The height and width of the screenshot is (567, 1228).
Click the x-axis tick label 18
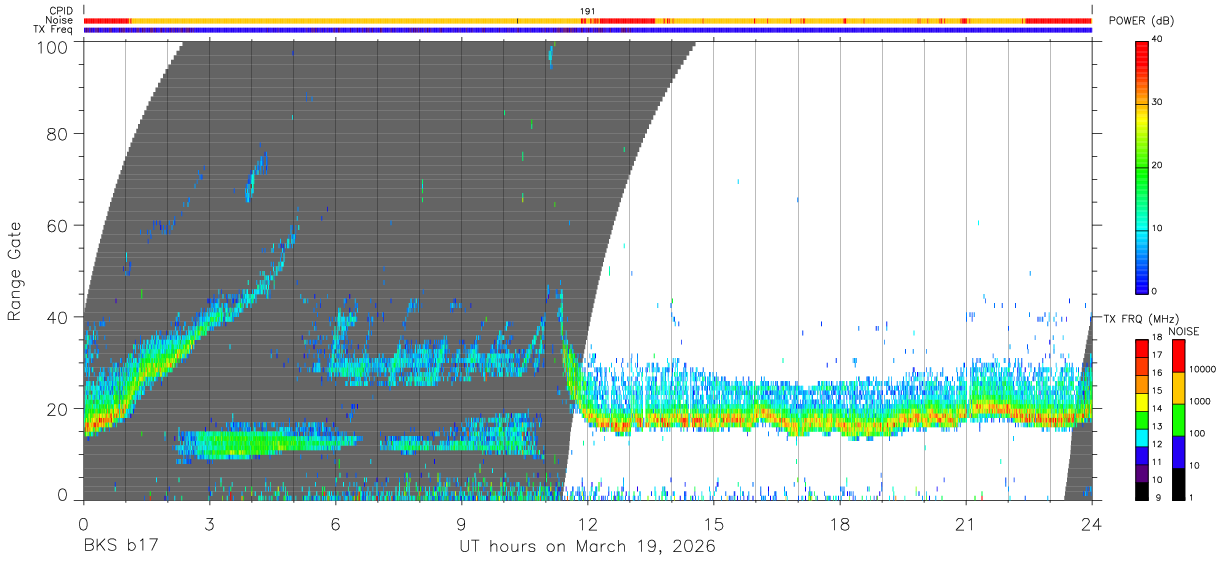pos(839,523)
